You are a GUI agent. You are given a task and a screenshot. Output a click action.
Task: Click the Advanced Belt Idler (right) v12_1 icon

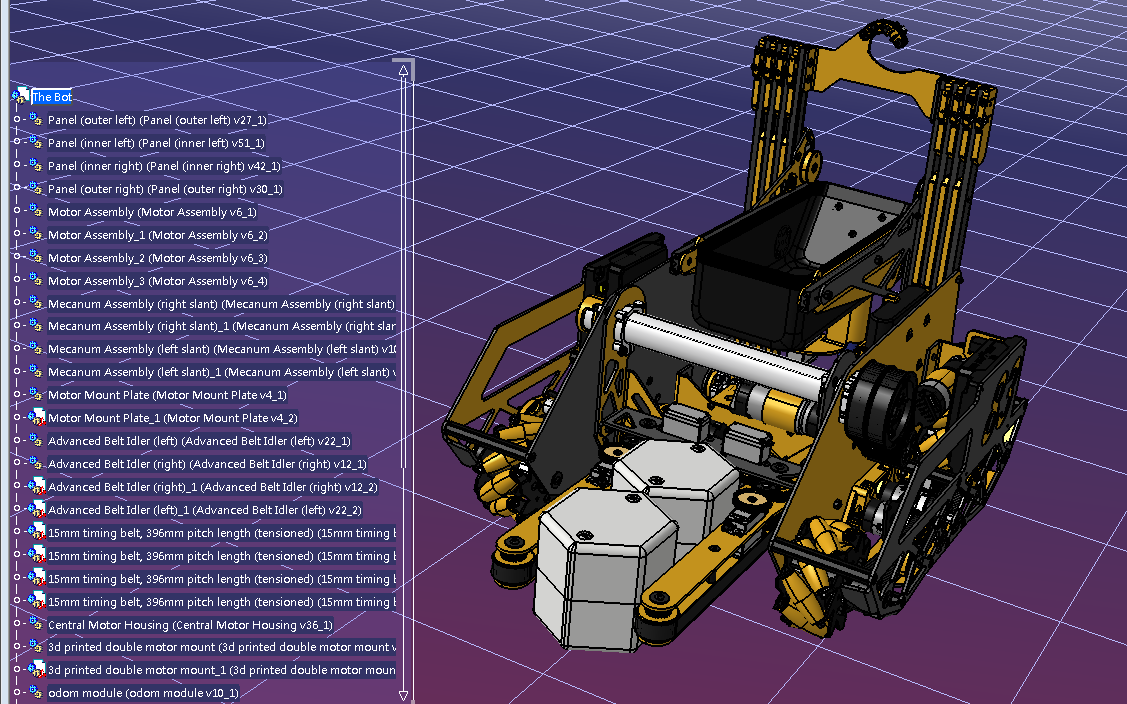coord(35,464)
